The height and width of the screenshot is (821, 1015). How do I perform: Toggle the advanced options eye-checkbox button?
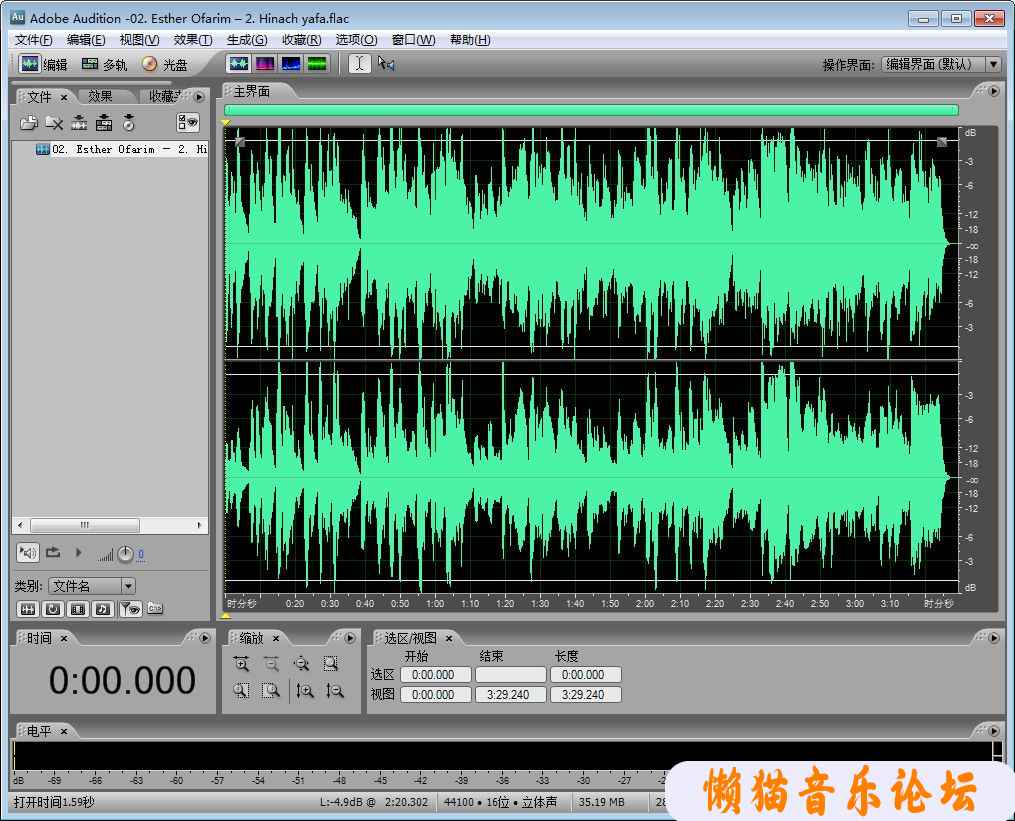click(x=188, y=122)
